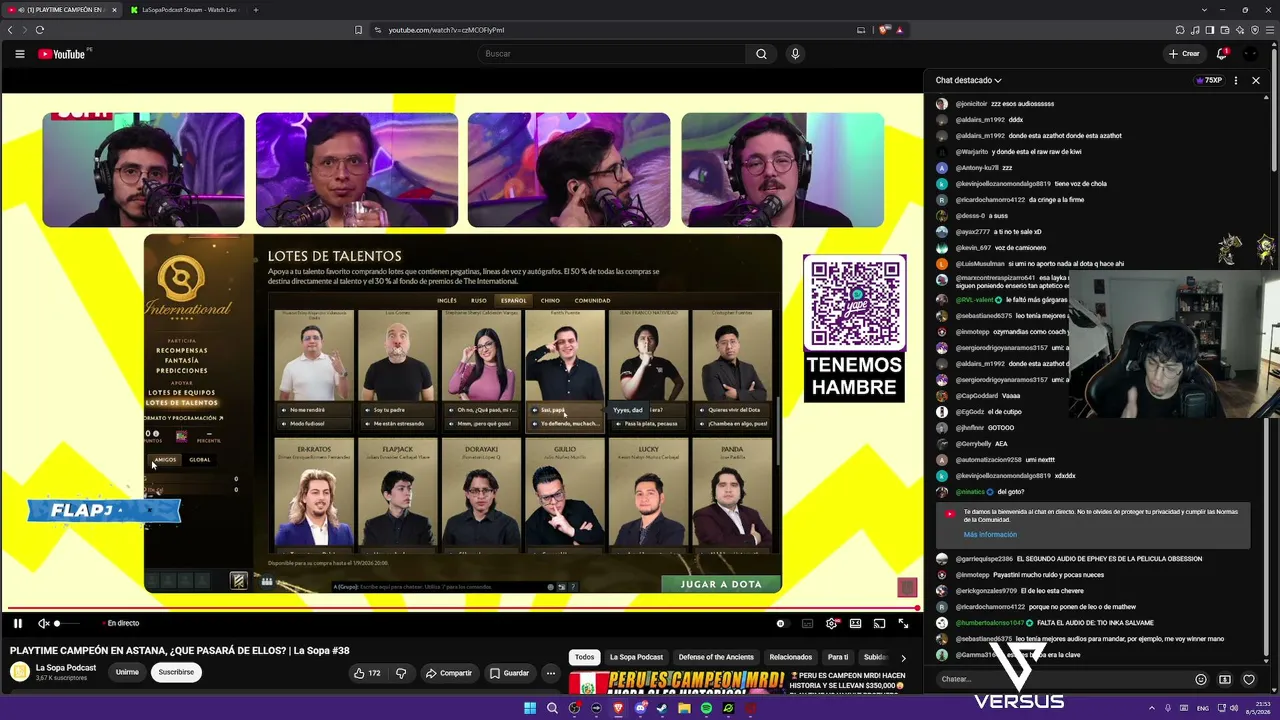Click the YouTube search magnifier button

click(761, 54)
